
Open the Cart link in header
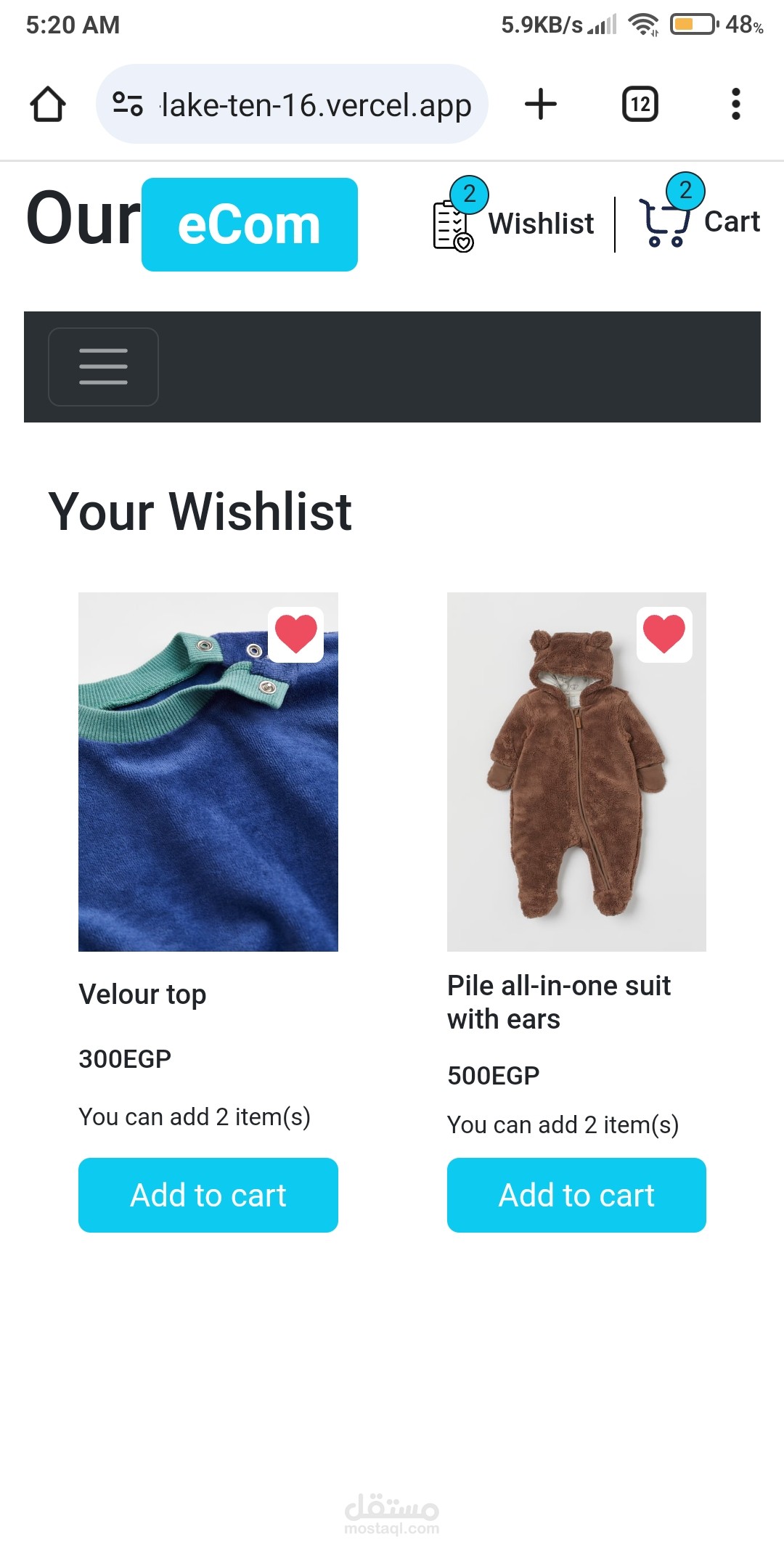[732, 222]
